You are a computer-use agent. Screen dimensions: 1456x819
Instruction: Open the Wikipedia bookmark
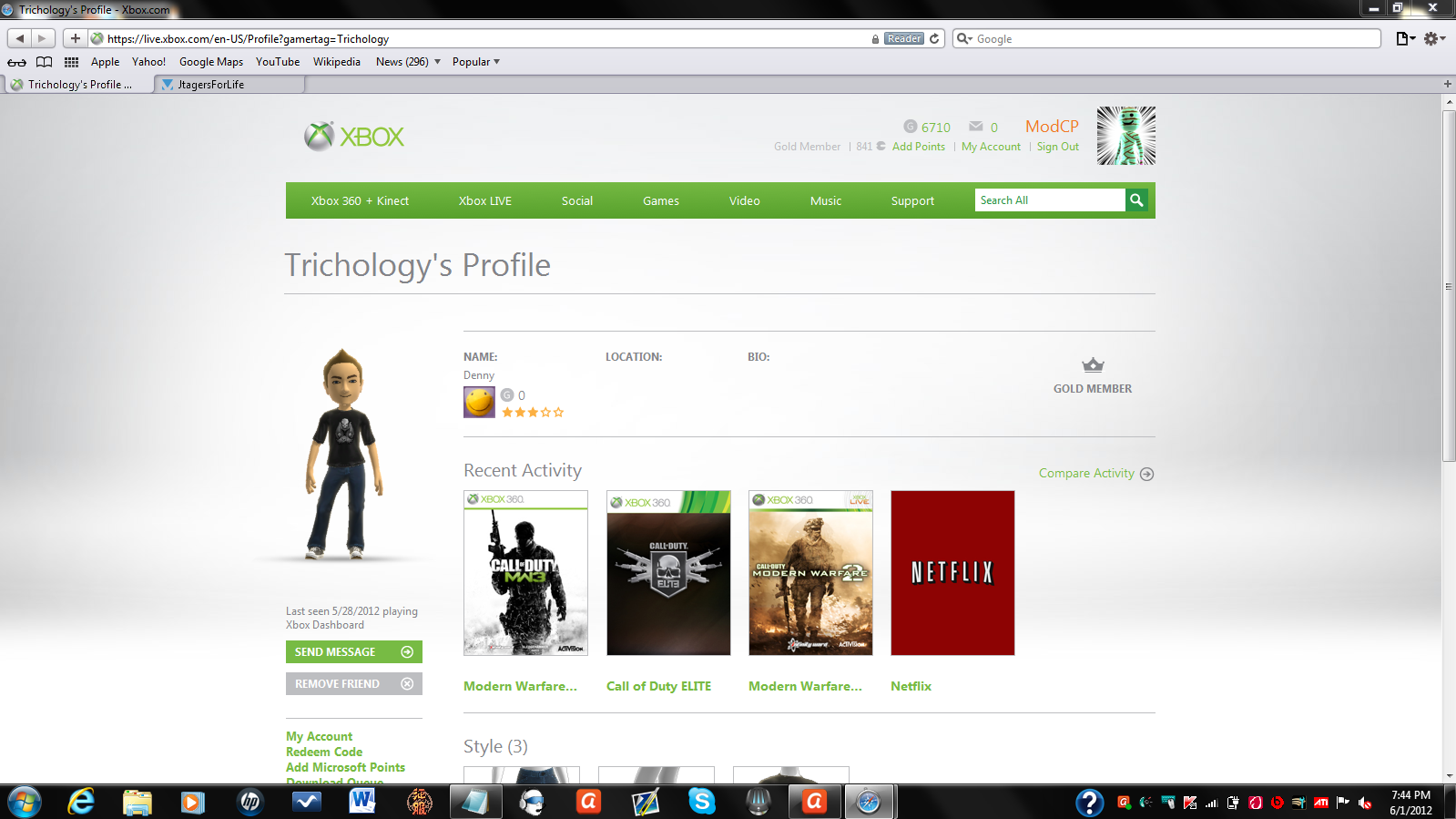click(337, 62)
